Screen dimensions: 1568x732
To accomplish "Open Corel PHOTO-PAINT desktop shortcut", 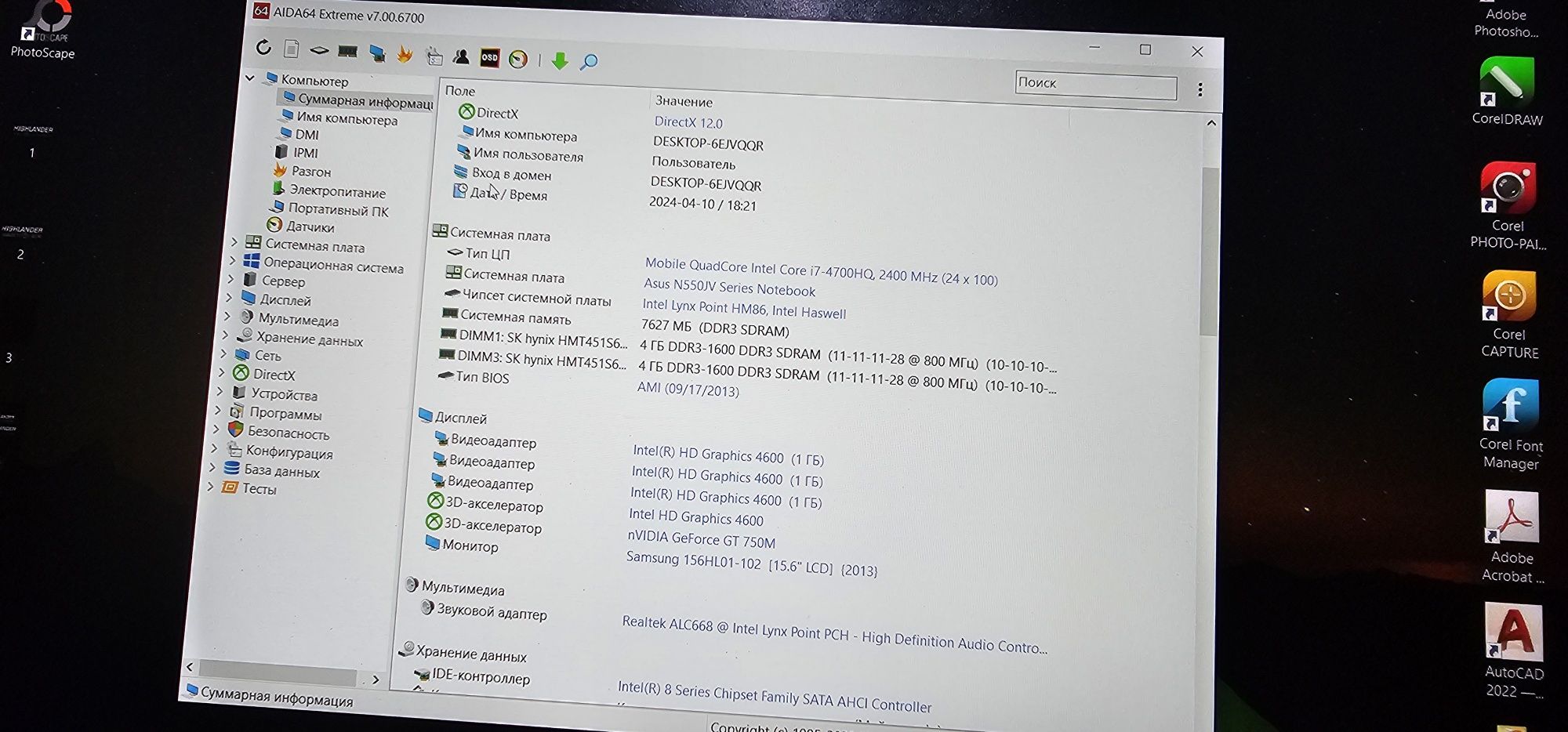I will (1508, 206).
